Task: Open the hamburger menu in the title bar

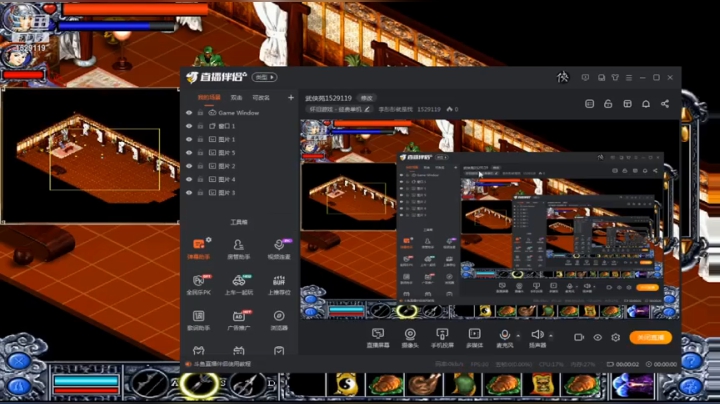Action: coord(629,78)
